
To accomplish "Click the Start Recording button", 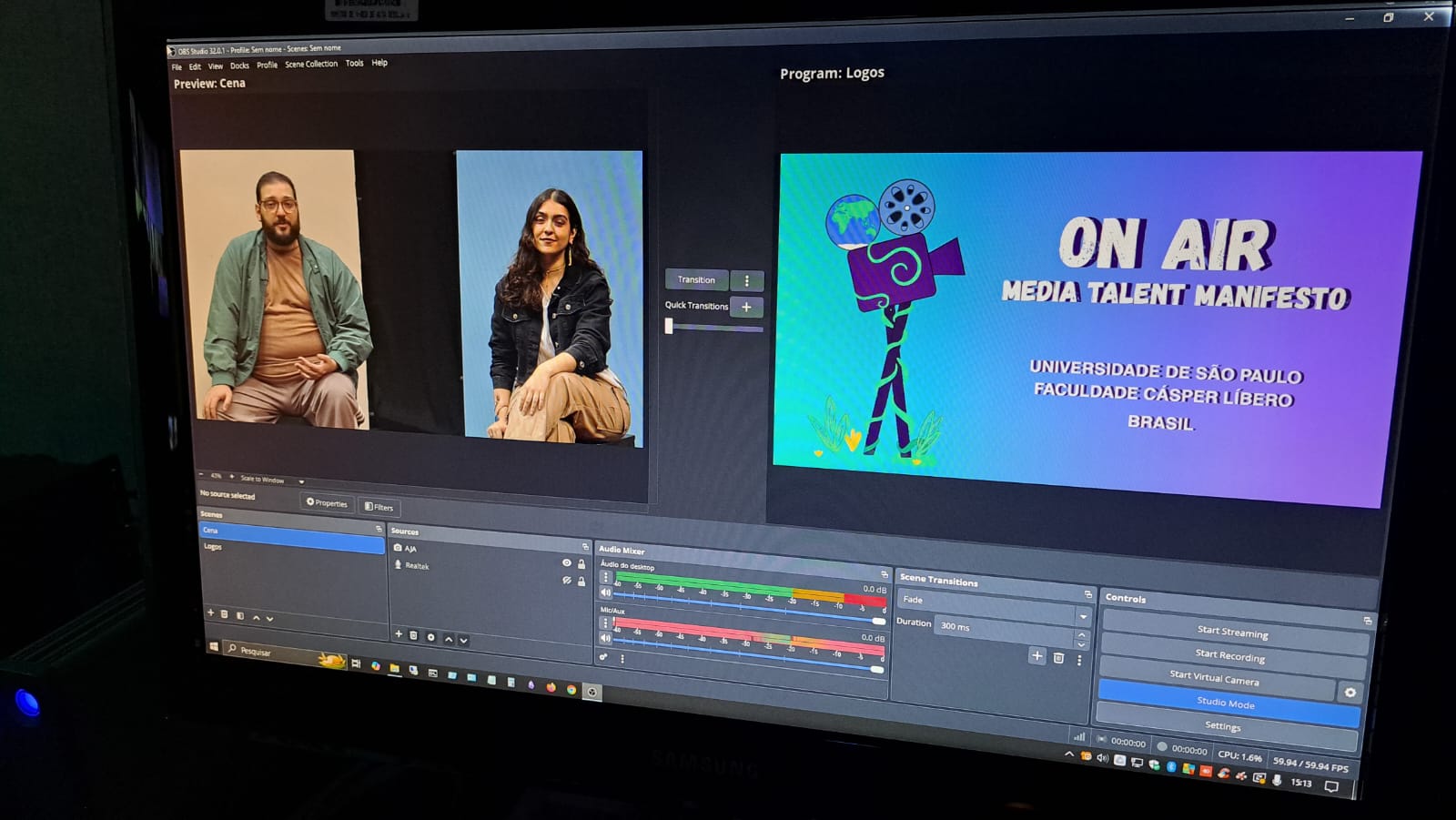I will pos(1229,655).
